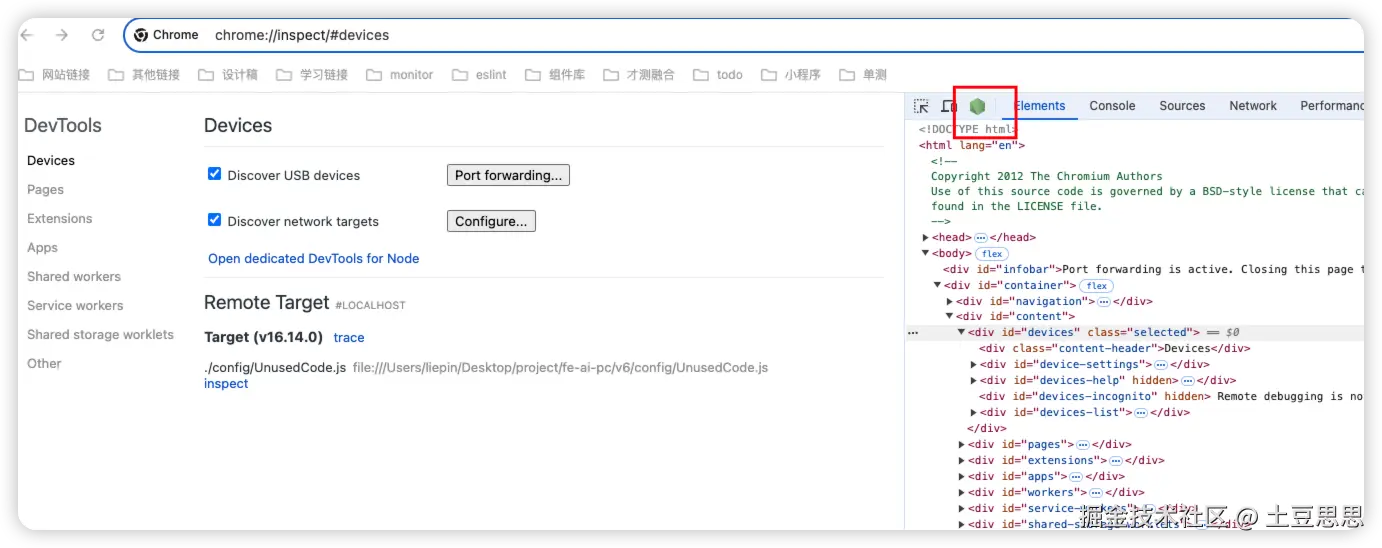This screenshot has height=548, width=1382.
Task: Open the 组件库 bookmark folder
Action: (555, 75)
